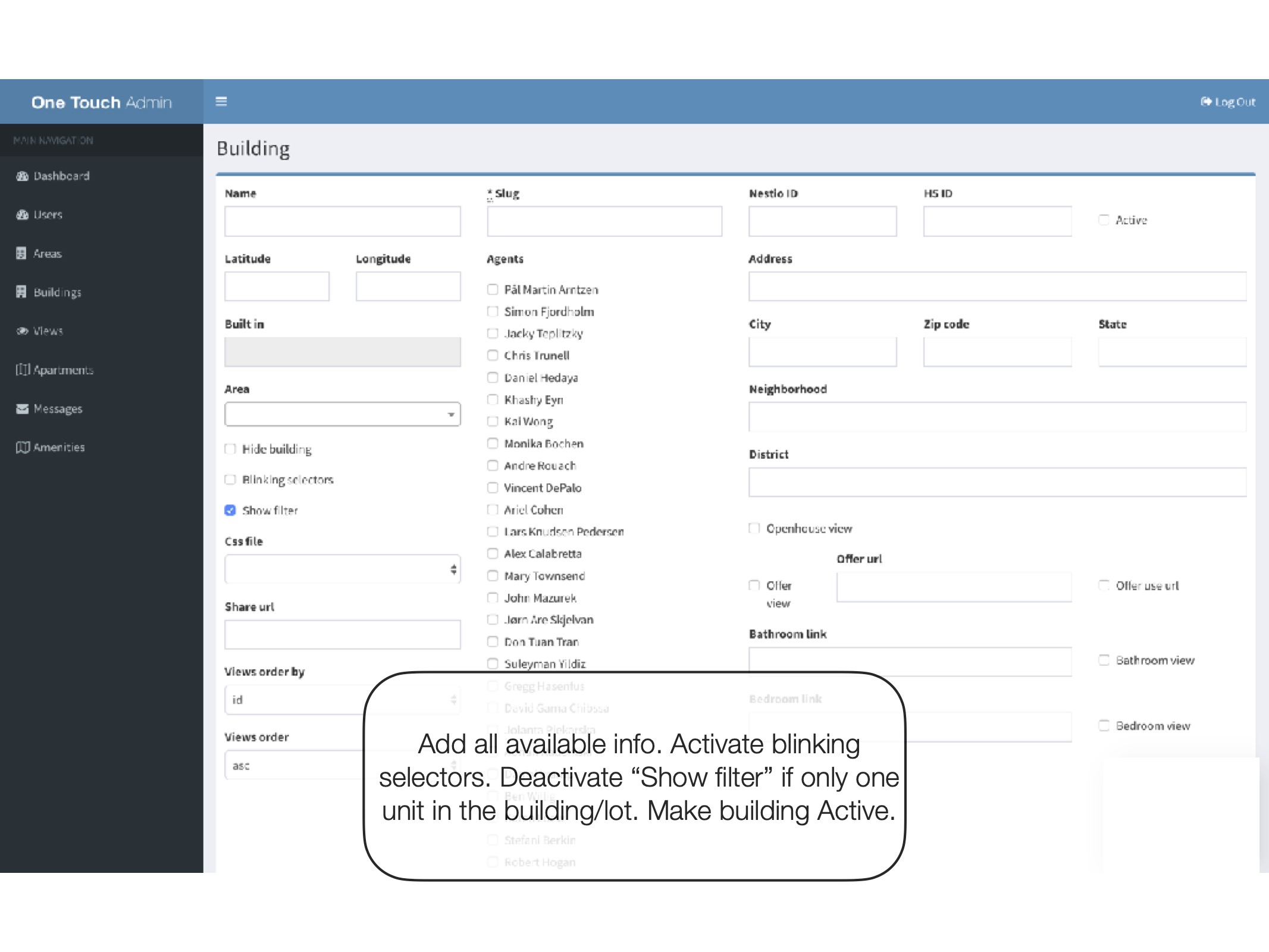Click the Amenities map icon
Viewport: 1269px width, 952px height.
click(23, 447)
